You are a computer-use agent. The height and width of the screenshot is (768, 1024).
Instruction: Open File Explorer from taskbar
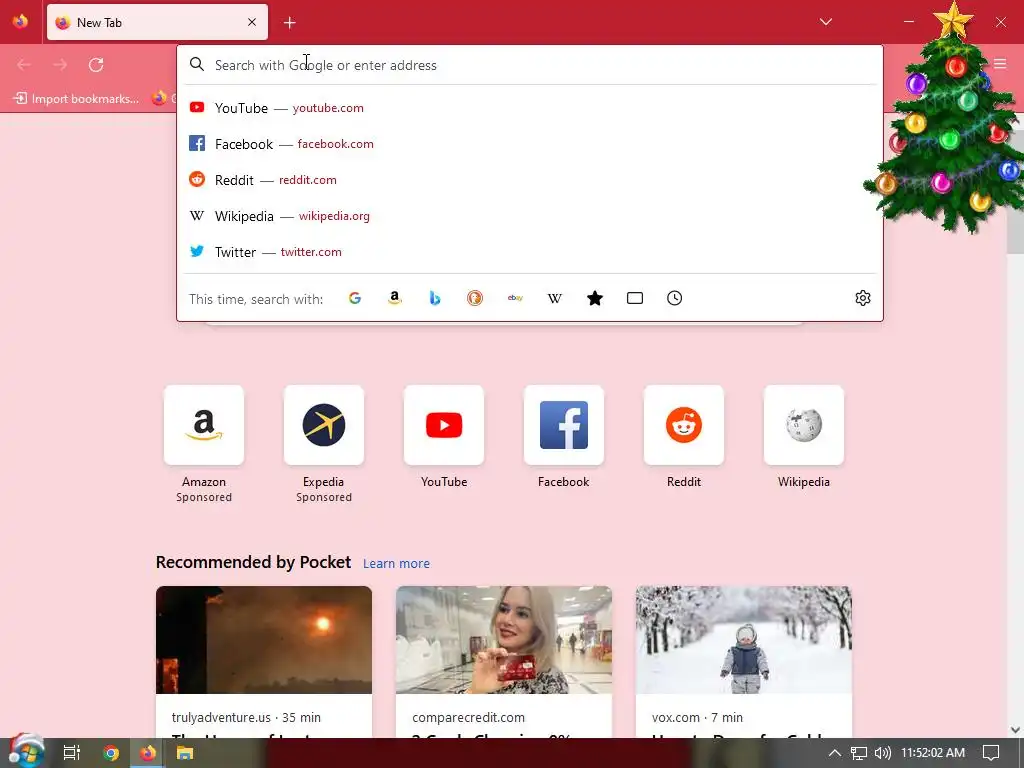pyautogui.click(x=185, y=753)
